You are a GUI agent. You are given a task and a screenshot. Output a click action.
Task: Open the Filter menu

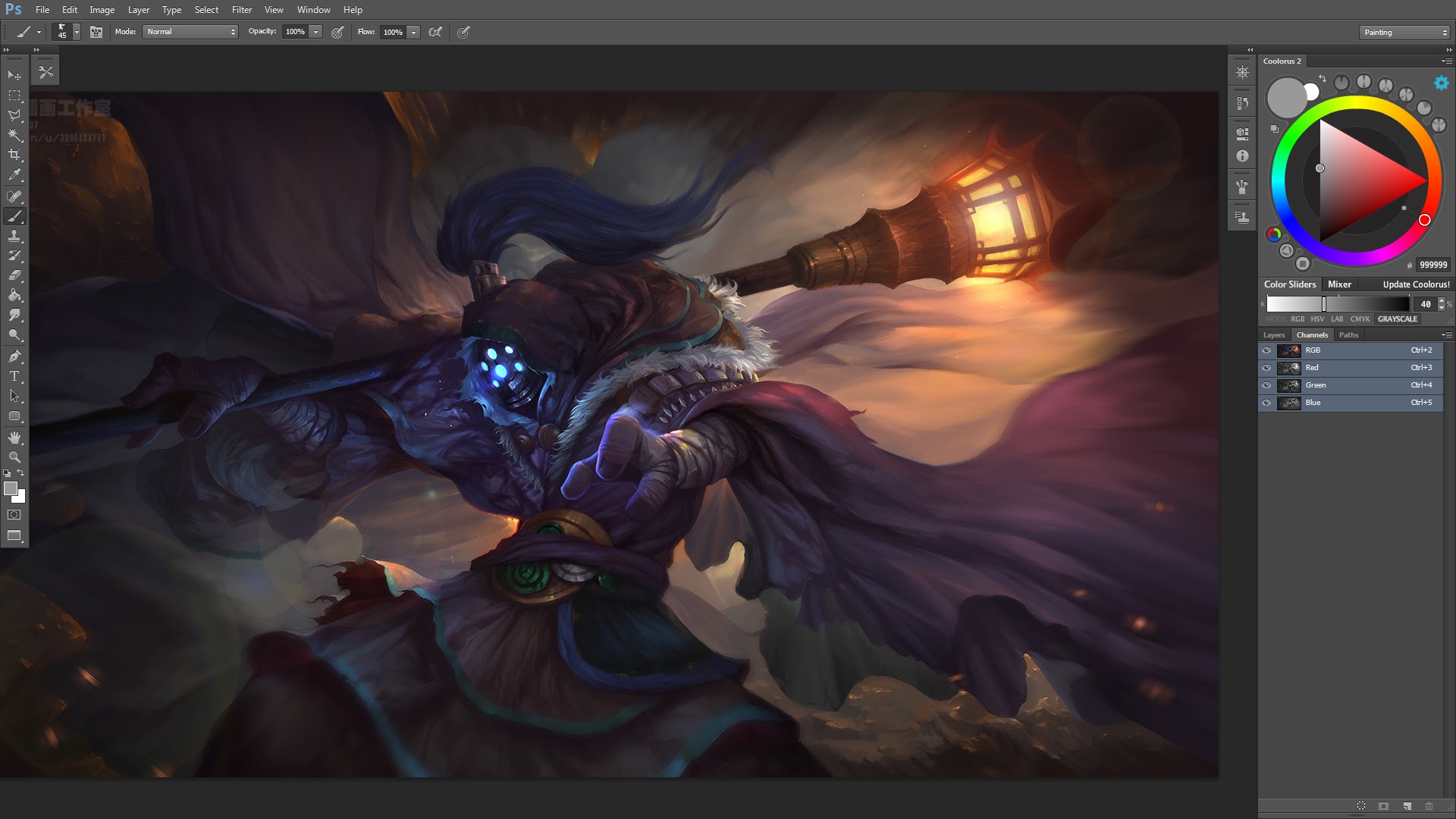241,9
